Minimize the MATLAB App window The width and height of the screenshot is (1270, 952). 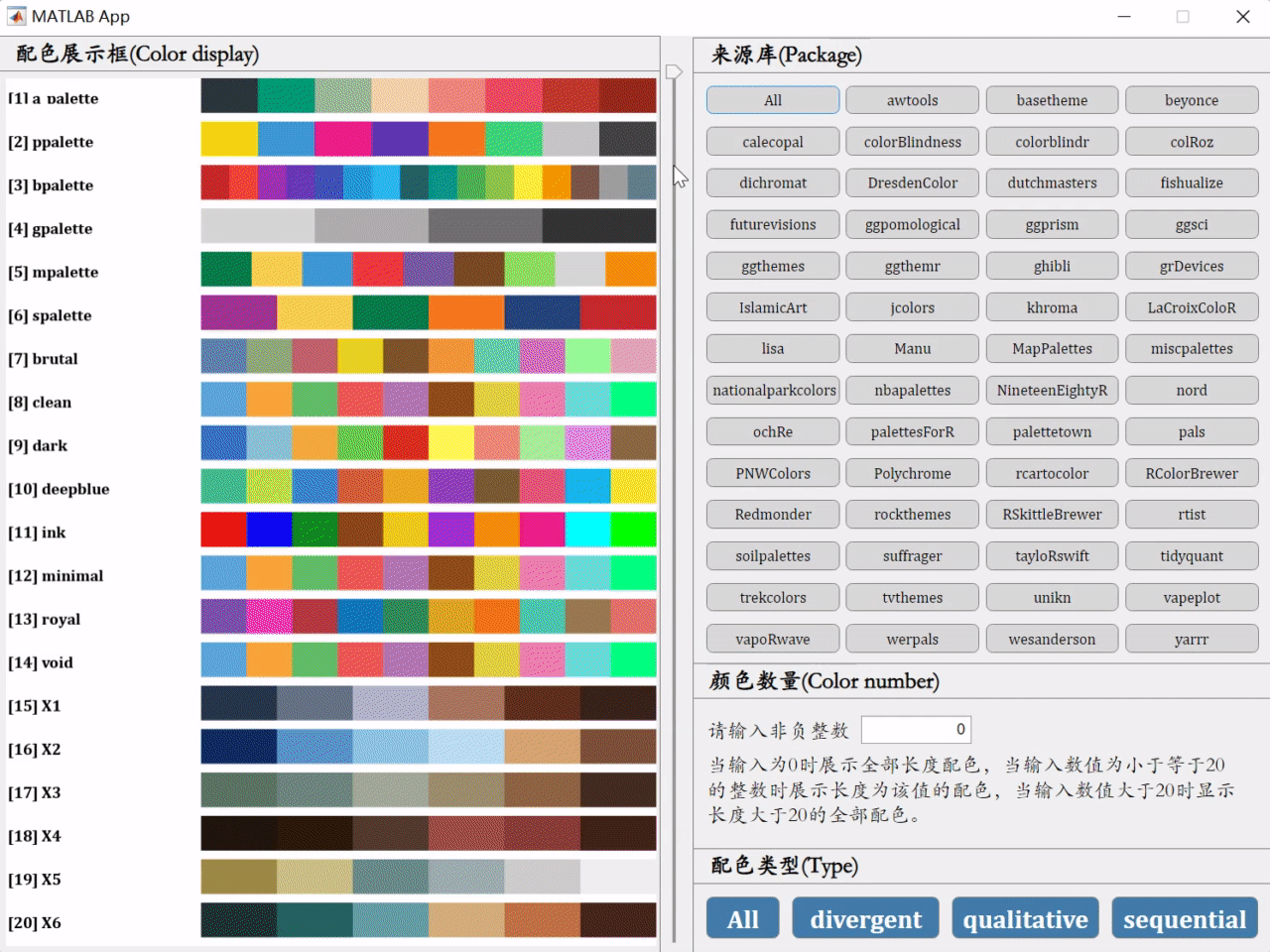pyautogui.click(x=1124, y=16)
